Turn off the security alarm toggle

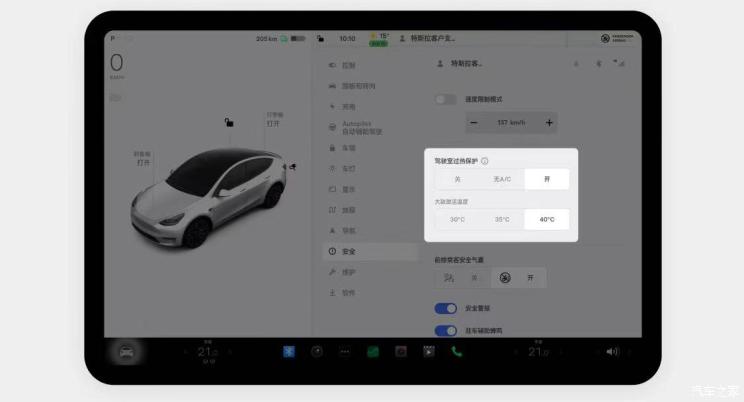pos(446,309)
